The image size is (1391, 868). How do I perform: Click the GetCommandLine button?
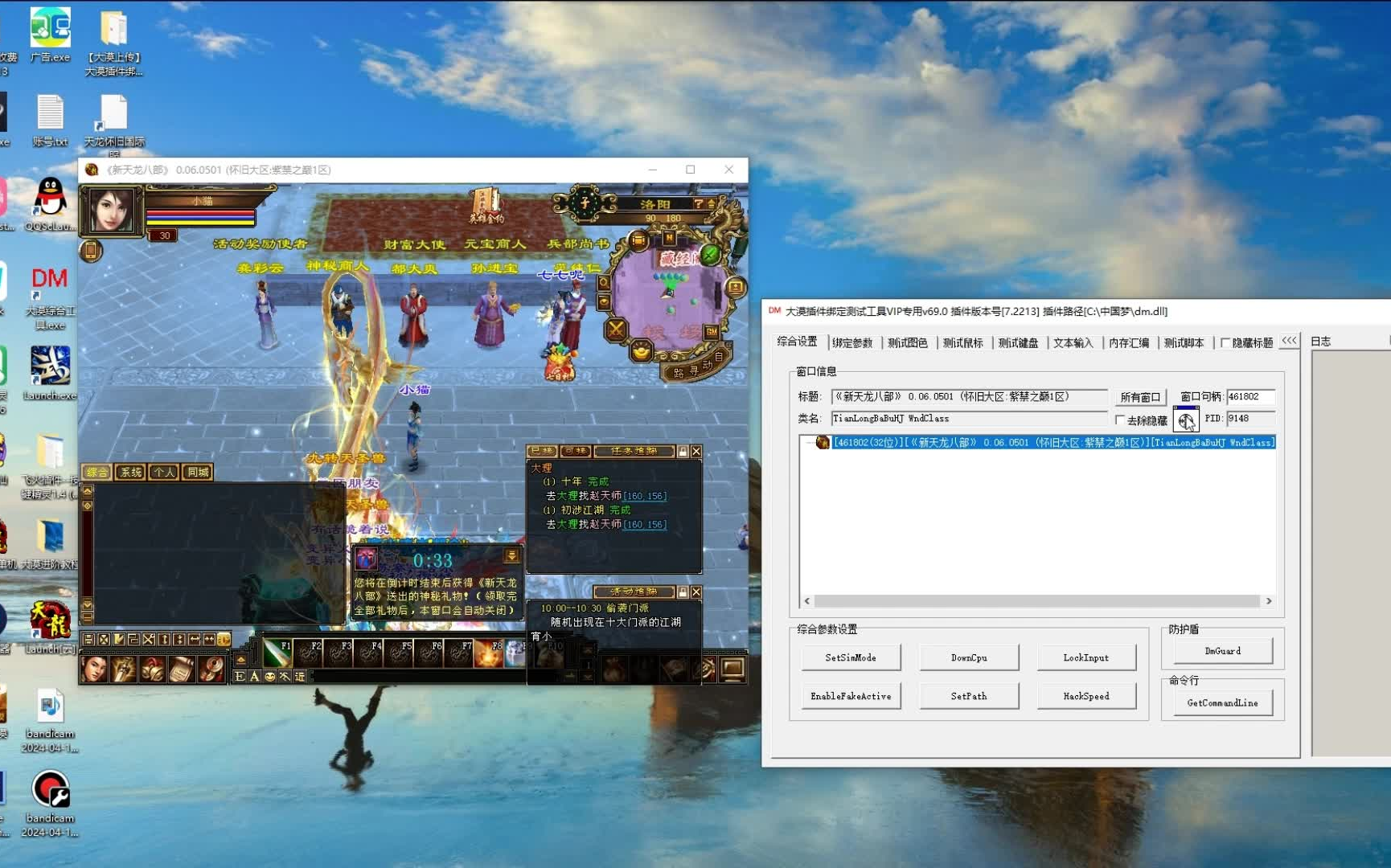tap(1222, 703)
